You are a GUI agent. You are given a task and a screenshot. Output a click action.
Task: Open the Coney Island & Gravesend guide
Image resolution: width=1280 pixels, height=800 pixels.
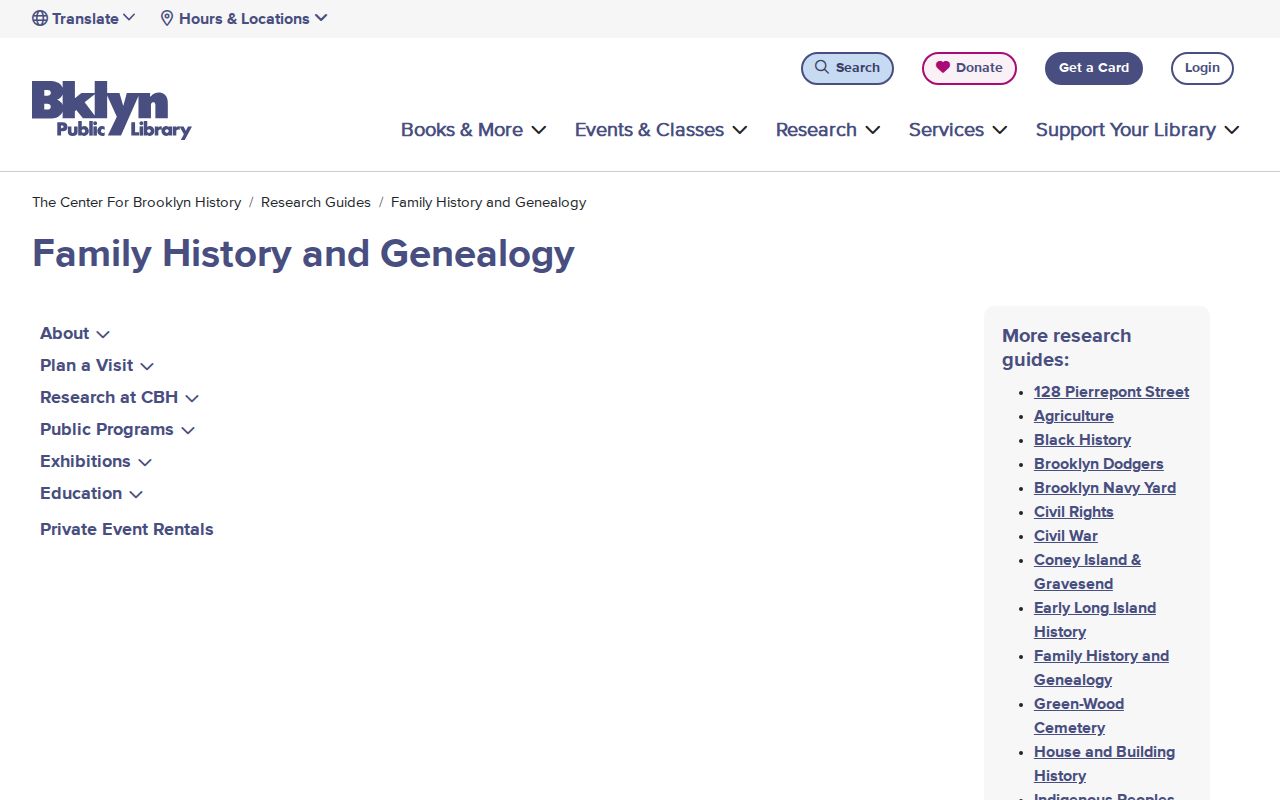pyautogui.click(x=1087, y=572)
